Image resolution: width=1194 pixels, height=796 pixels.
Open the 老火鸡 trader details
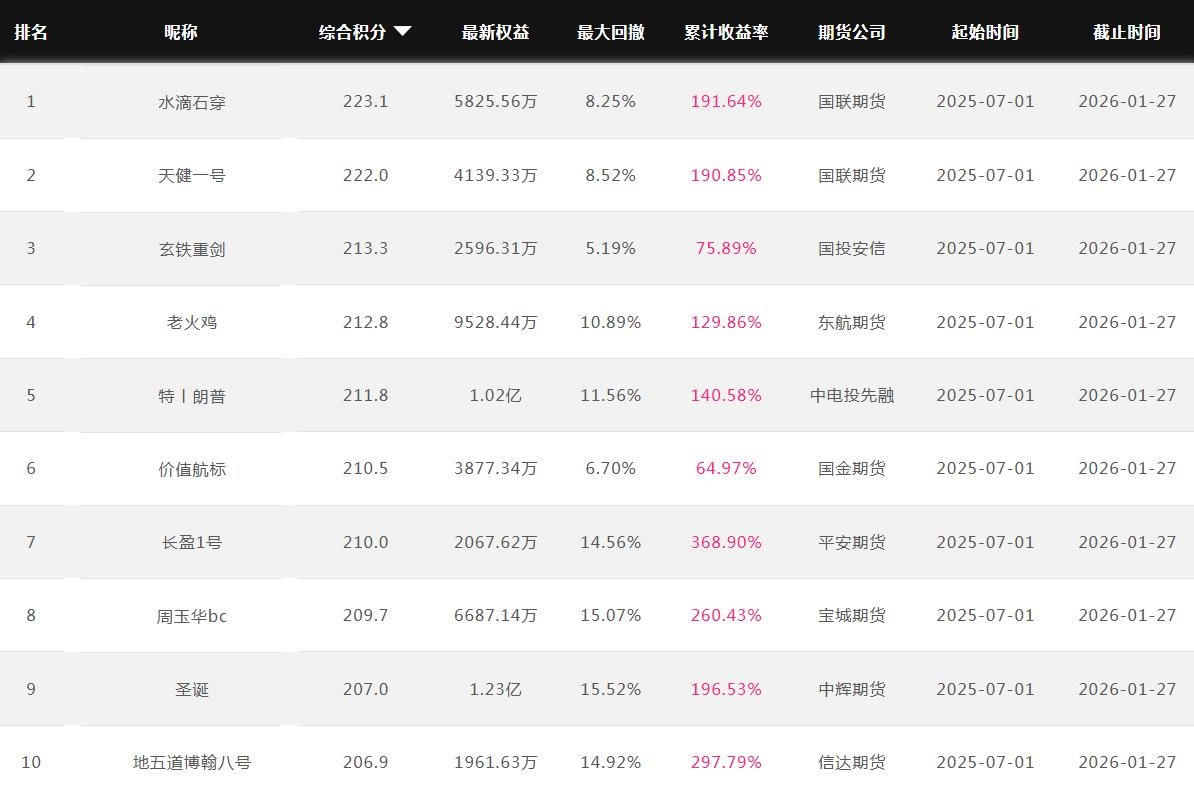tap(192, 322)
